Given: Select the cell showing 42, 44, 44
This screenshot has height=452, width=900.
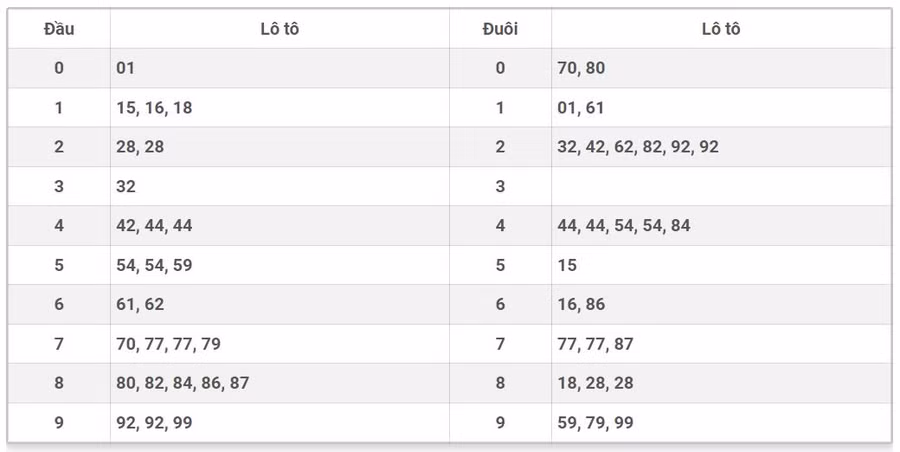Looking at the screenshot, I should click(x=154, y=226).
